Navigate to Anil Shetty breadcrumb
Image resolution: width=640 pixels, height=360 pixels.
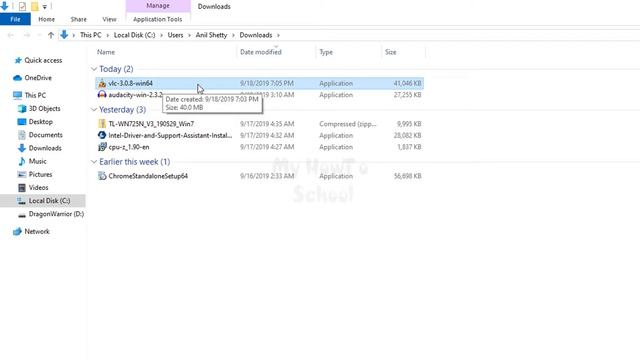(211, 35)
